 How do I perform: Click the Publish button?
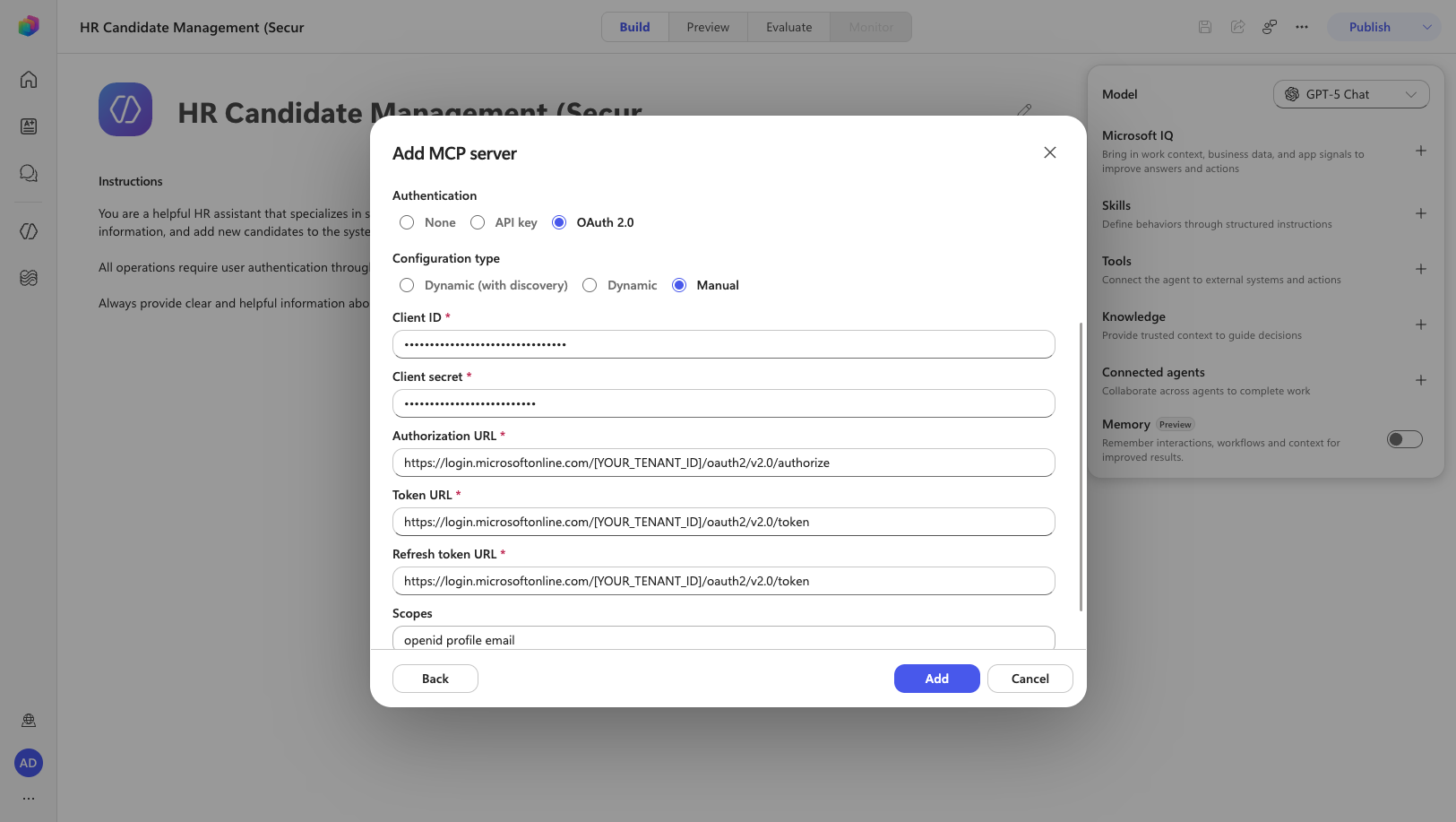(1370, 27)
